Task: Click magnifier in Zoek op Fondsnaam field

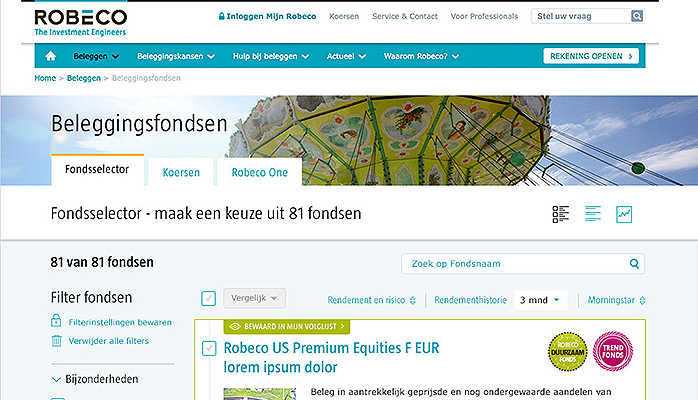Action: 634,264
